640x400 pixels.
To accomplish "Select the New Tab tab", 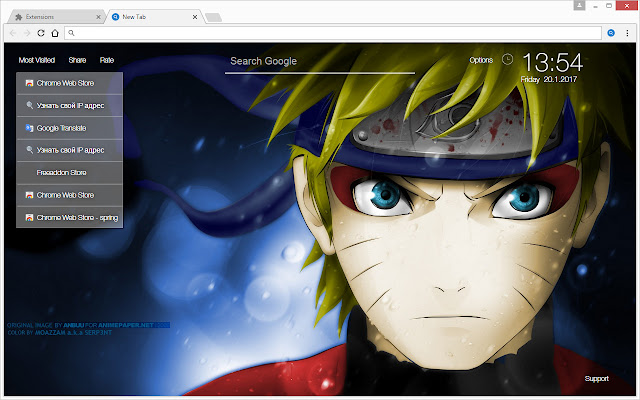I will [154, 17].
